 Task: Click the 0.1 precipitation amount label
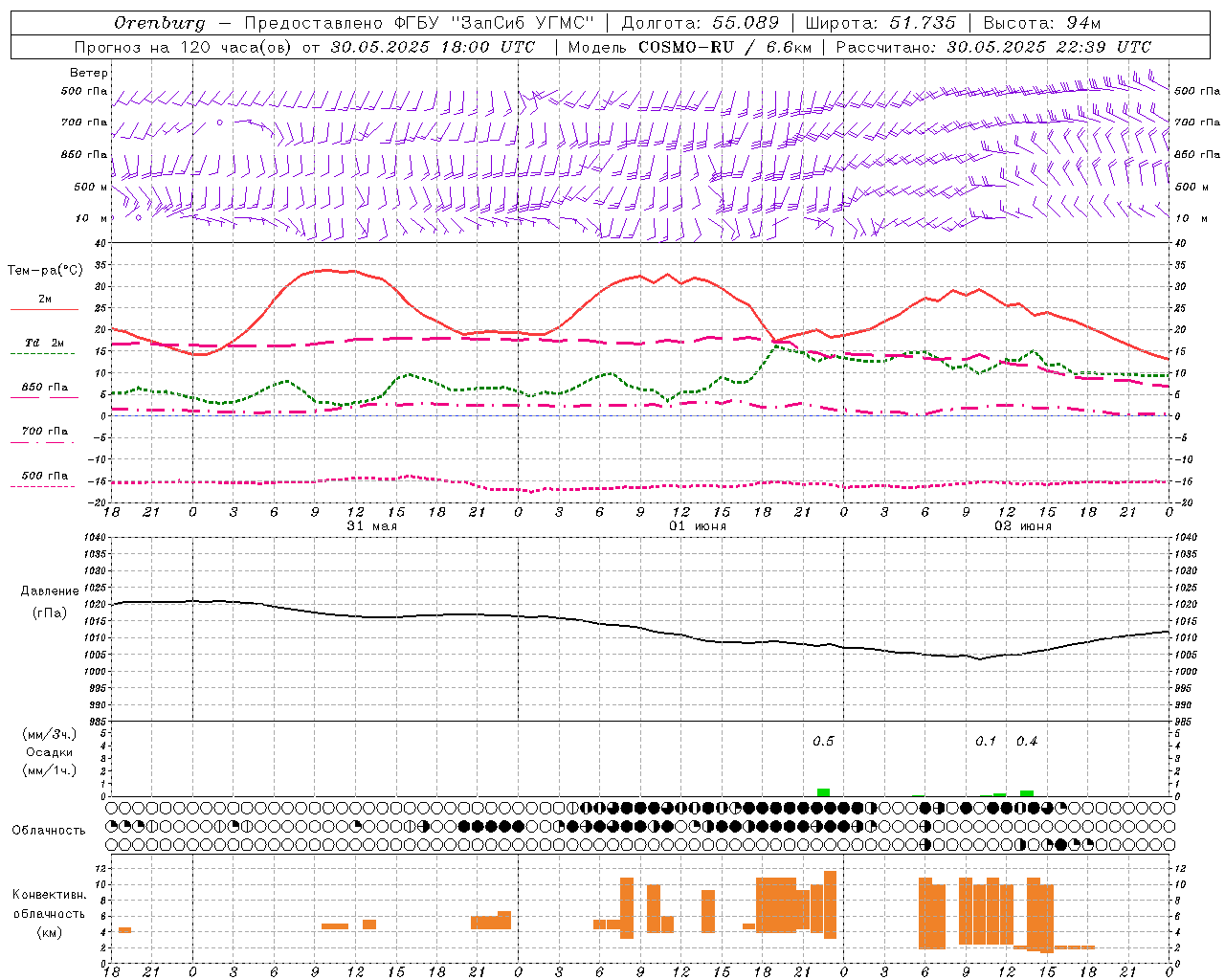[986, 742]
